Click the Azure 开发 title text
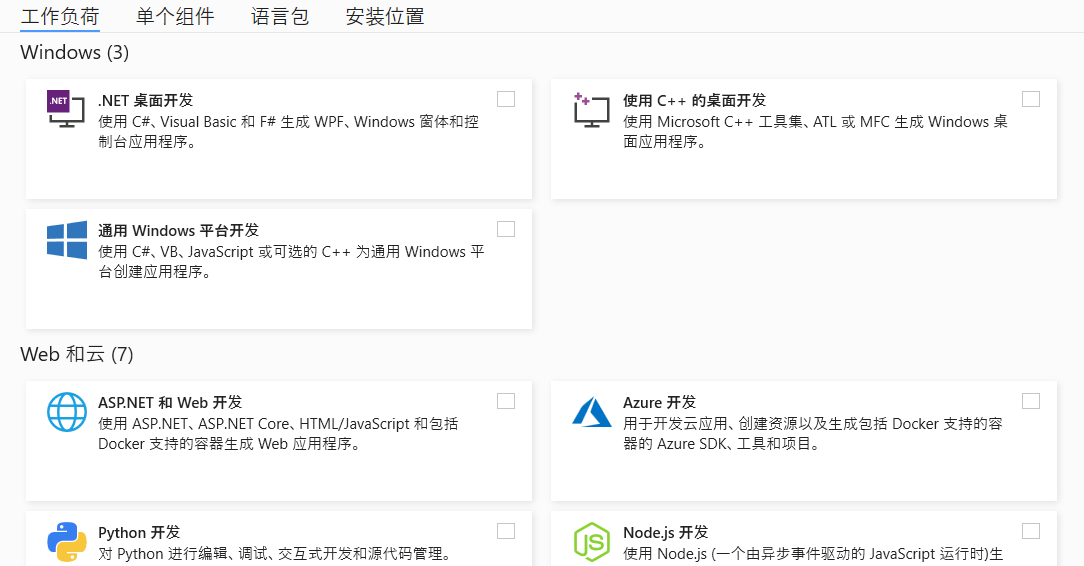This screenshot has width=1084, height=566. pyautogui.click(x=660, y=403)
